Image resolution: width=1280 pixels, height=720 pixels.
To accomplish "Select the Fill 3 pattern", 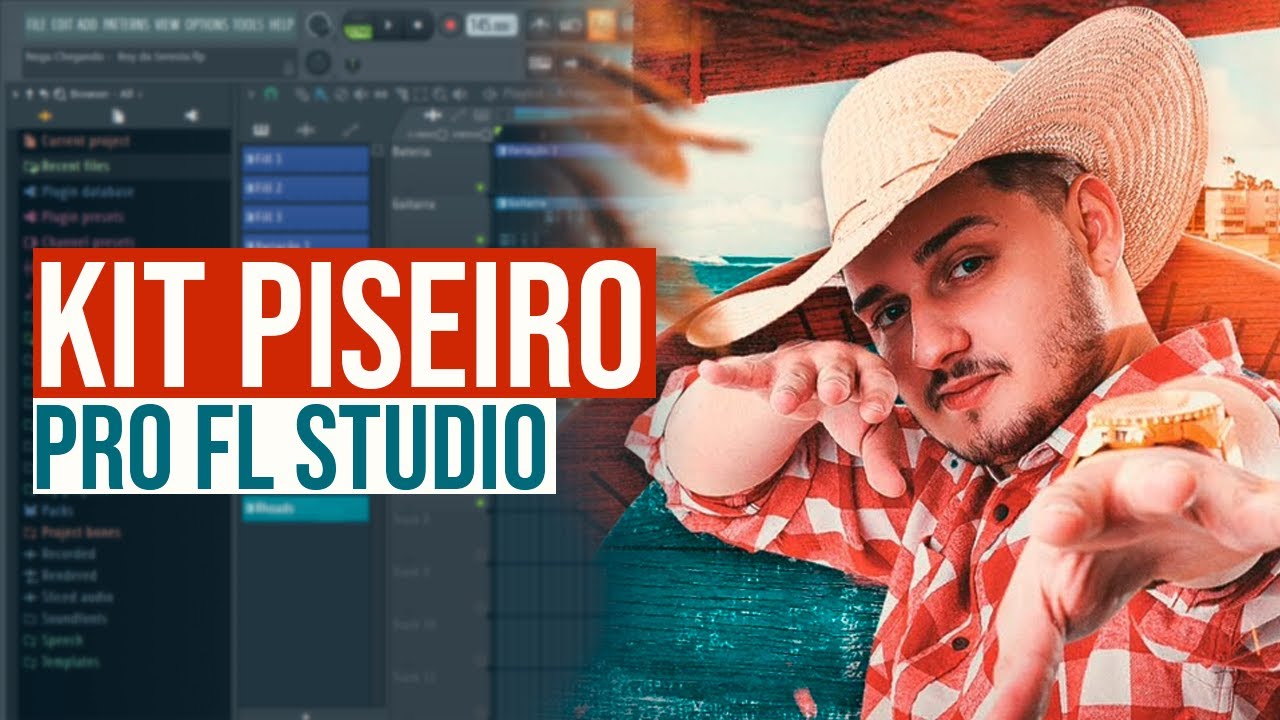I will tap(306, 218).
